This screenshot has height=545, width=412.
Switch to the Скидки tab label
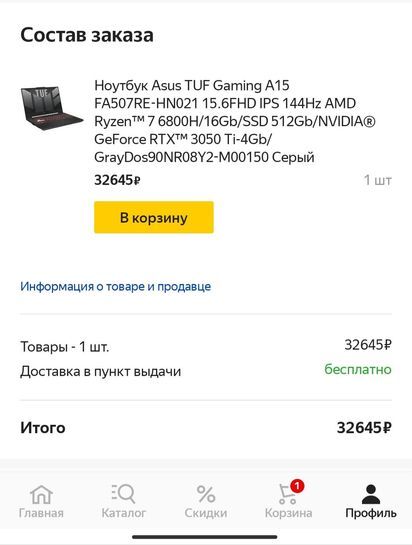coord(206,513)
